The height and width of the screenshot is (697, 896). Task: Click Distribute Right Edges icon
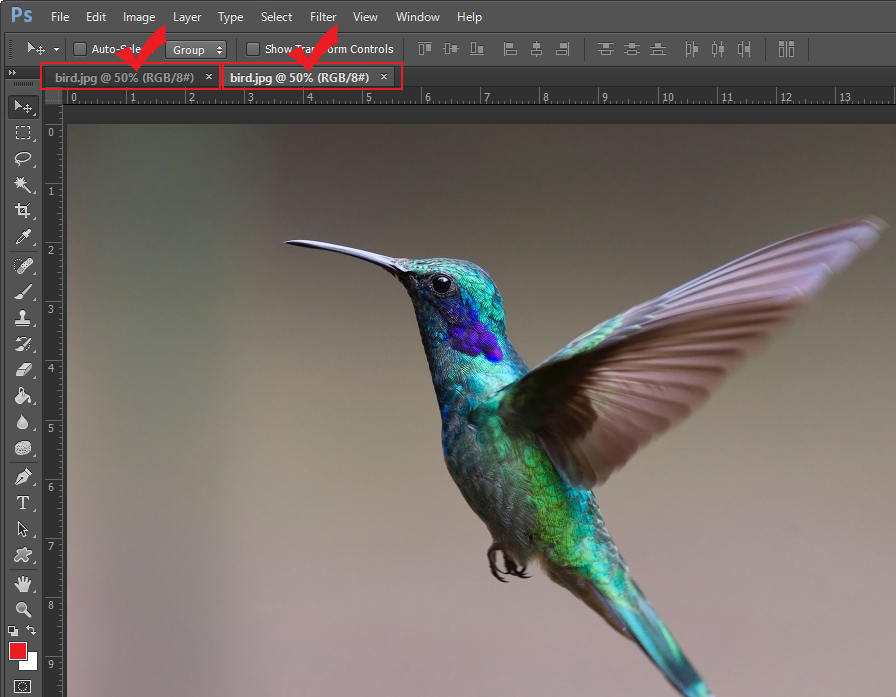coord(744,49)
